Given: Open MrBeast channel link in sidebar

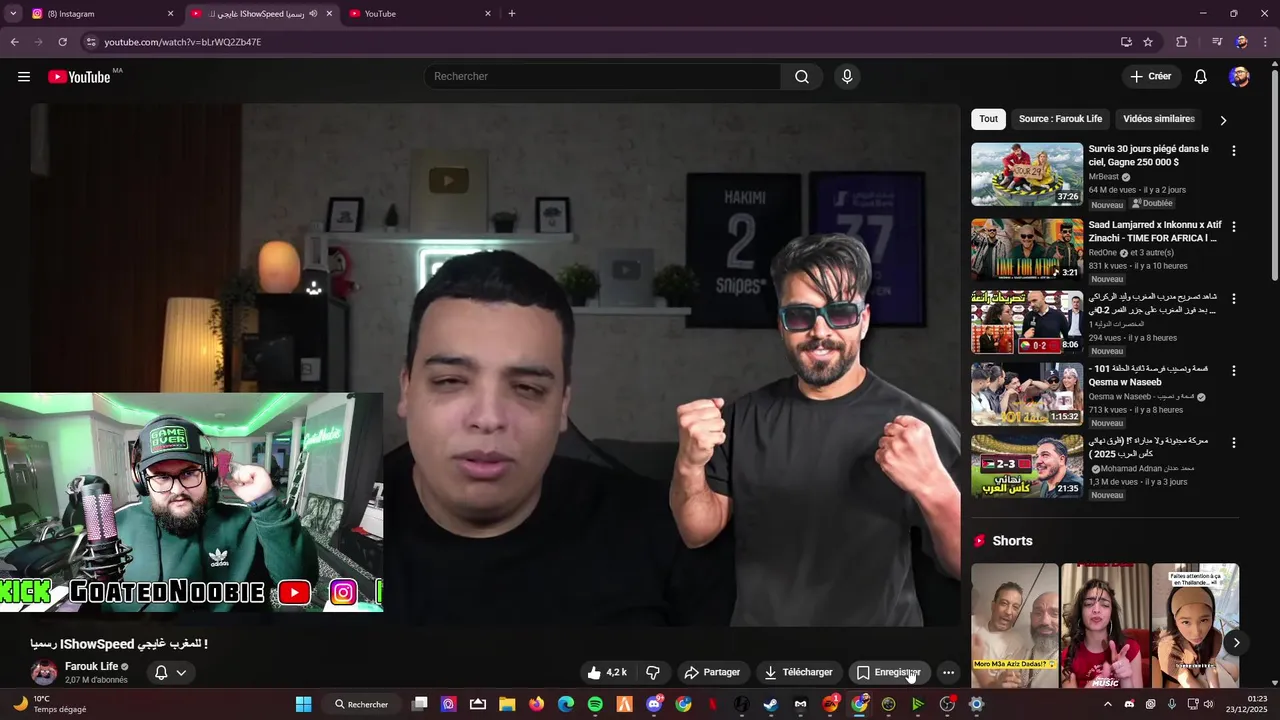Looking at the screenshot, I should (x=1104, y=177).
